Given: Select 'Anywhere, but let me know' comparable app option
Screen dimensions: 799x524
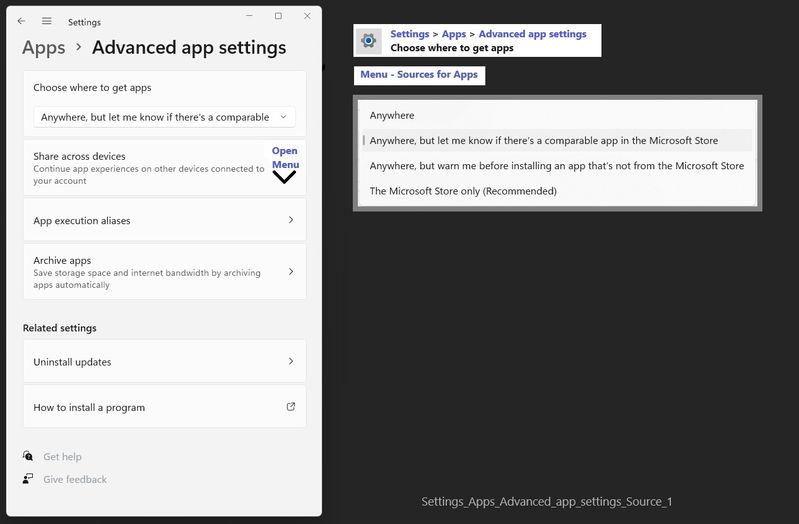Looking at the screenshot, I should [x=557, y=140].
